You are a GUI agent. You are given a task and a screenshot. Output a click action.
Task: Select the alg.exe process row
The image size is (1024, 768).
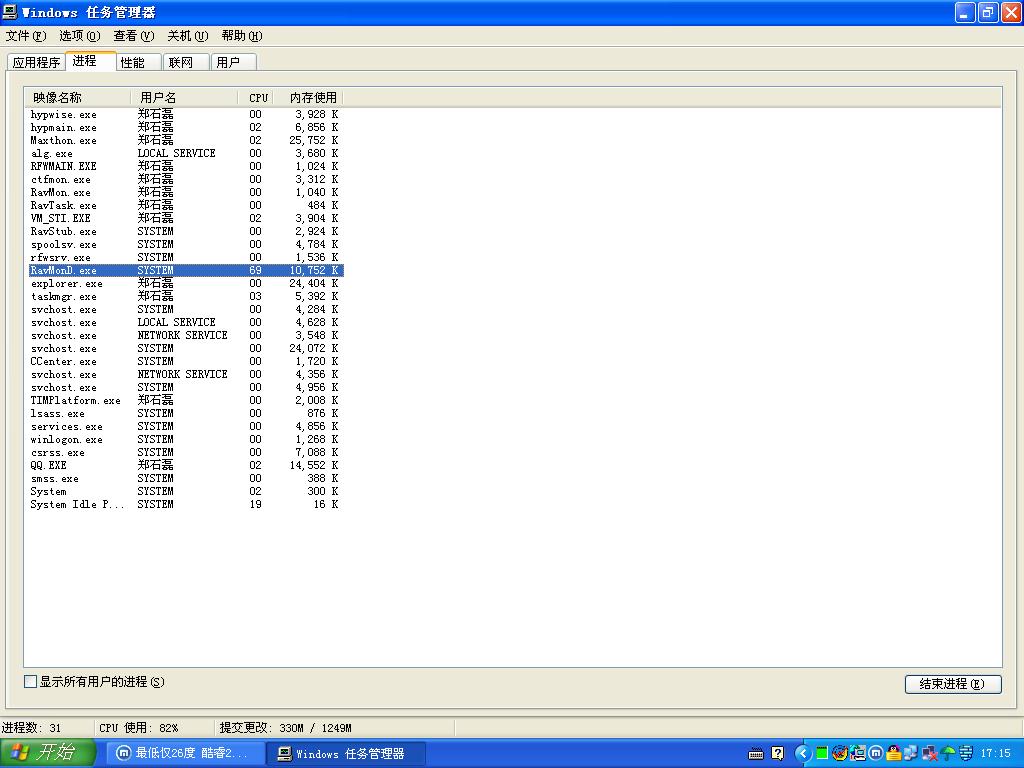[x=185, y=153]
